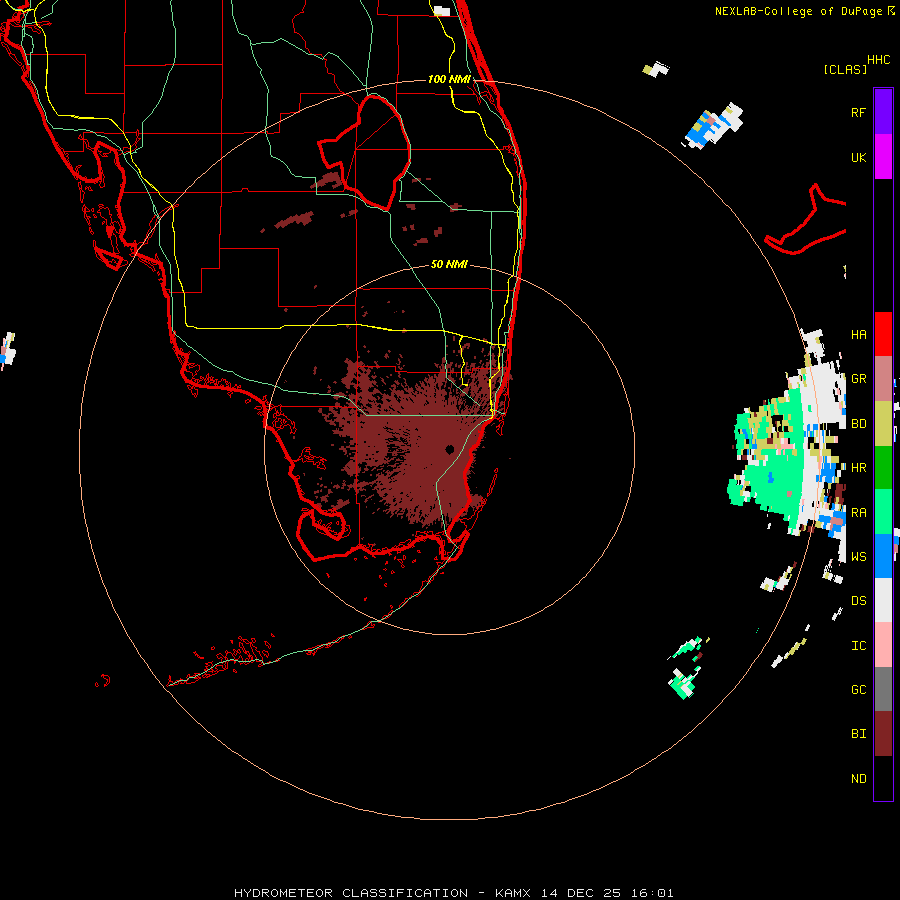This screenshot has height=900, width=900.
Task: Click the UK legend label
Action: pyautogui.click(x=858, y=157)
